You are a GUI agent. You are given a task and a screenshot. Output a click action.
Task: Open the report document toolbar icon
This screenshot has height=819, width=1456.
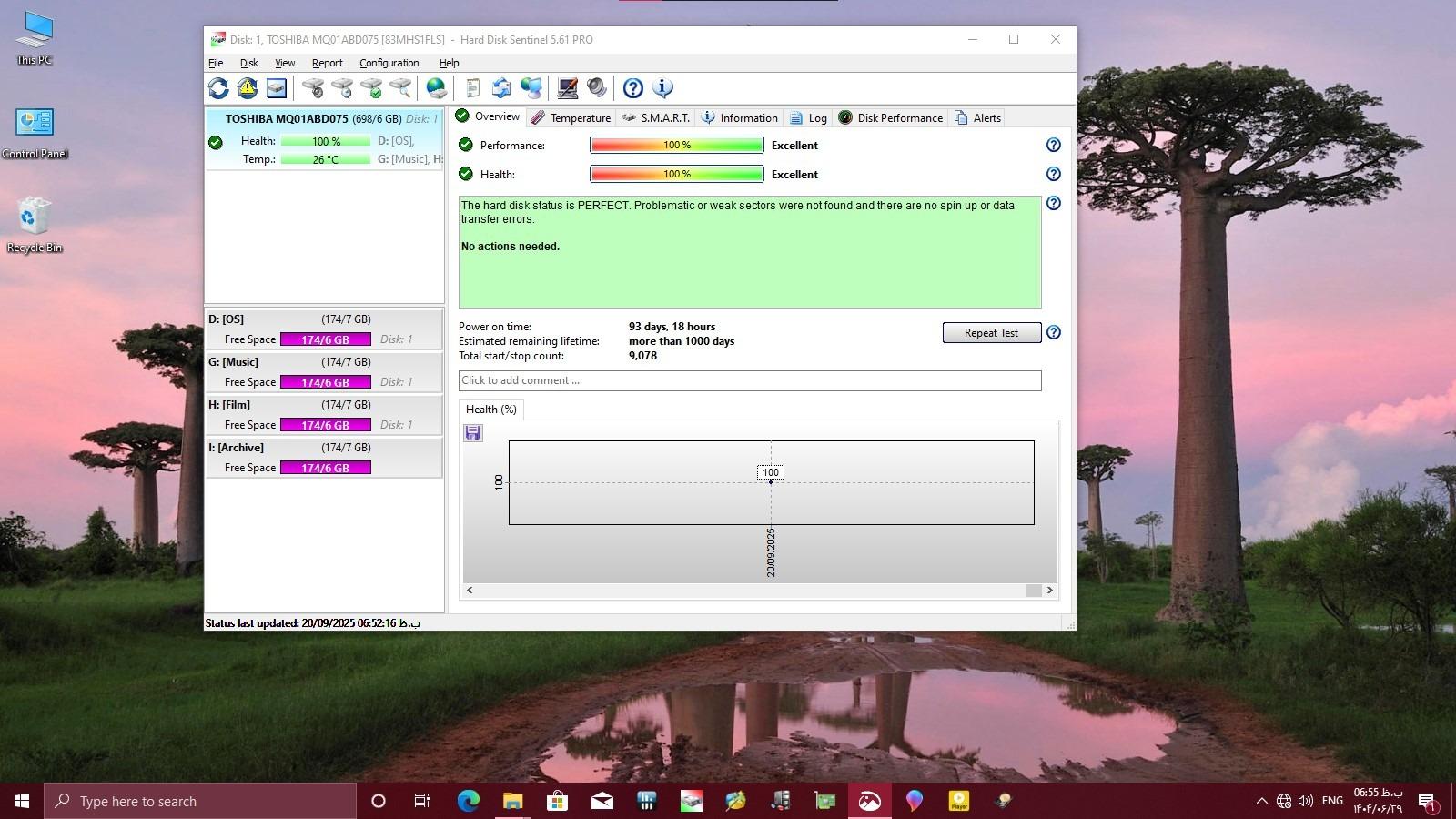472,88
